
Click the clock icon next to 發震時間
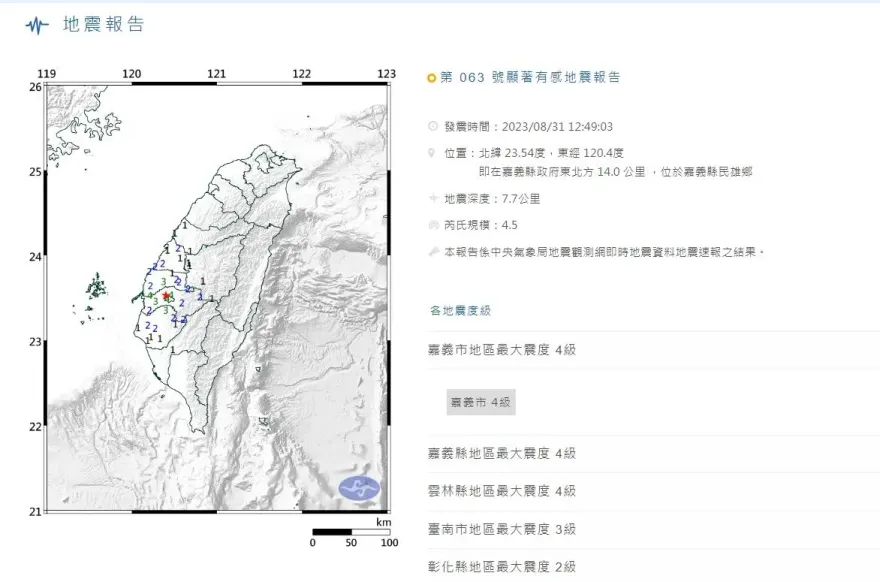(432, 127)
